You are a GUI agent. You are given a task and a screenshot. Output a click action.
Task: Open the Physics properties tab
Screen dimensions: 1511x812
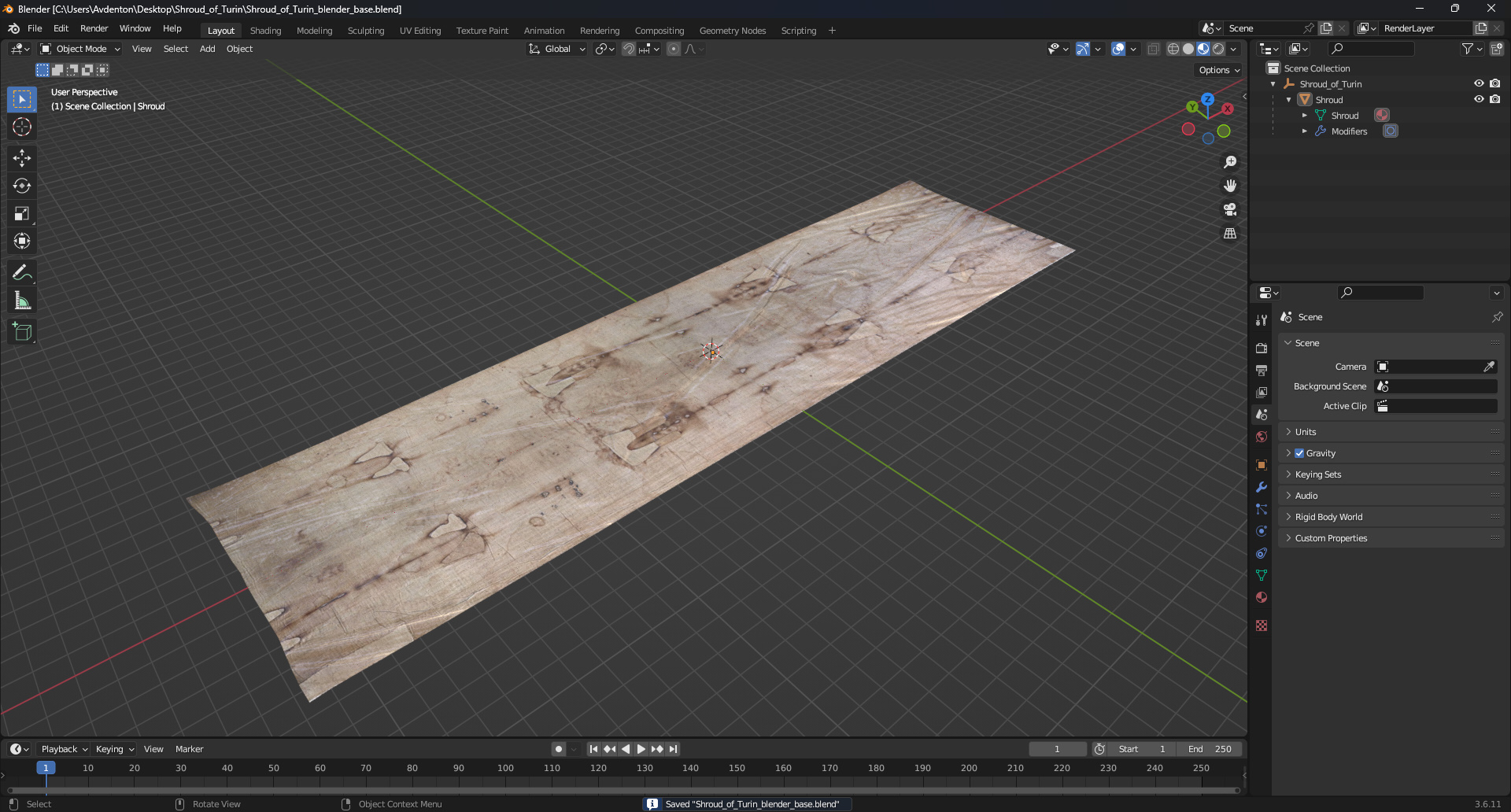[1262, 531]
